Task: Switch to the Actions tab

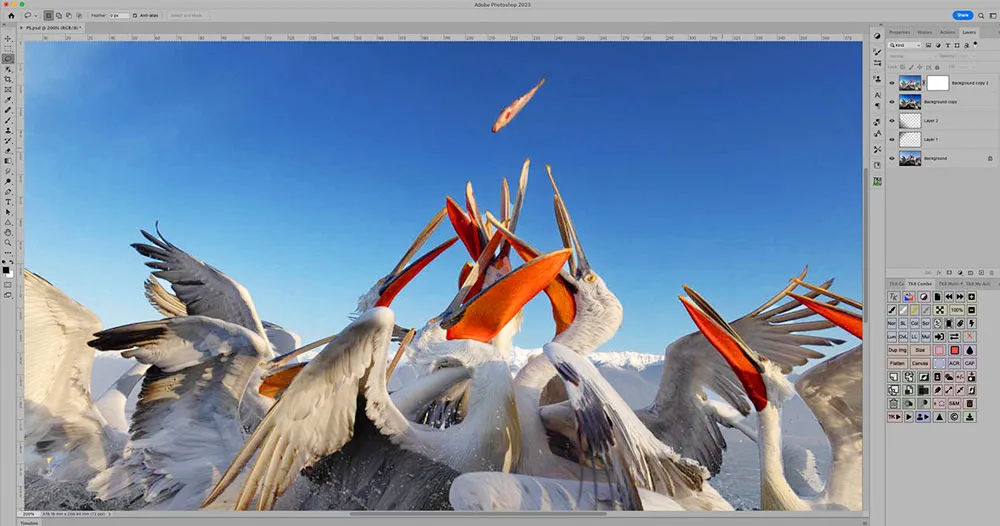Action: click(948, 33)
